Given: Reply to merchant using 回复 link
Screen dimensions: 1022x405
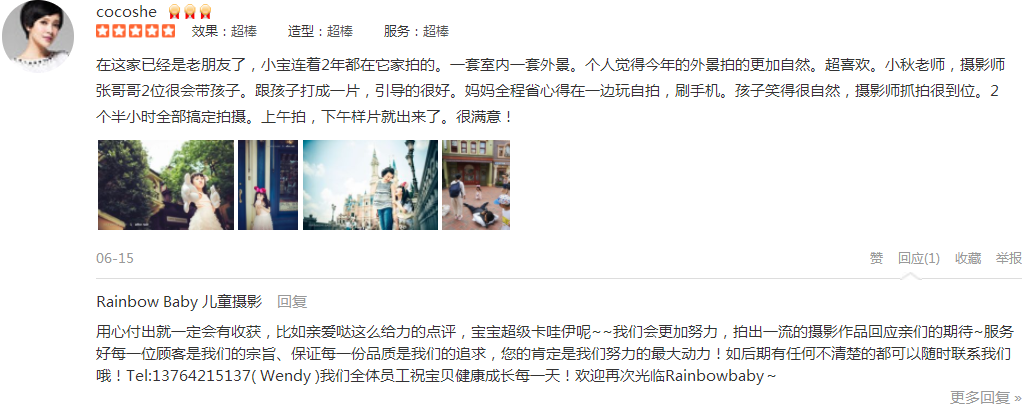Looking at the screenshot, I should [292, 302].
